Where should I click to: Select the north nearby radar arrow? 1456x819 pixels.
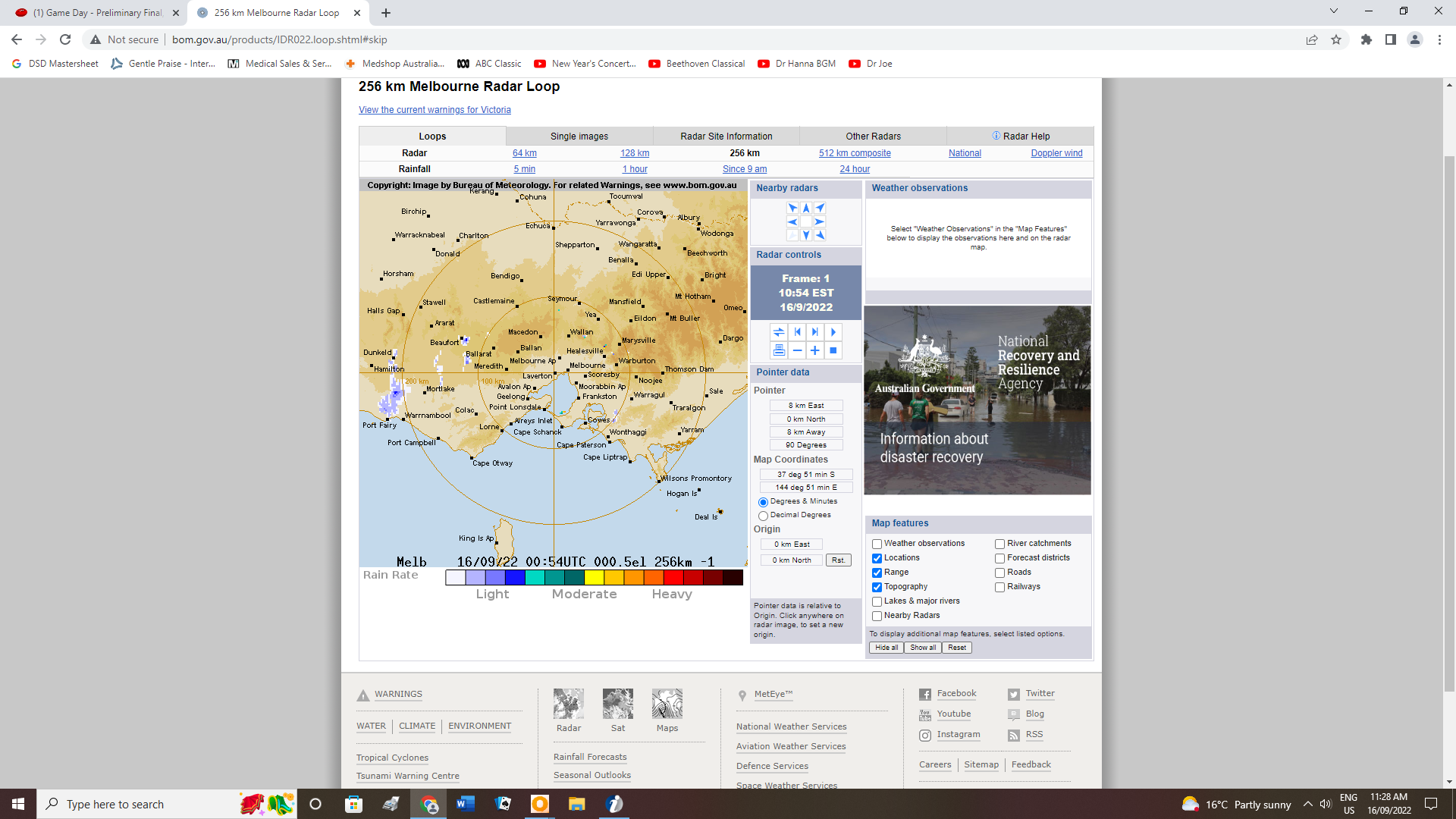806,208
